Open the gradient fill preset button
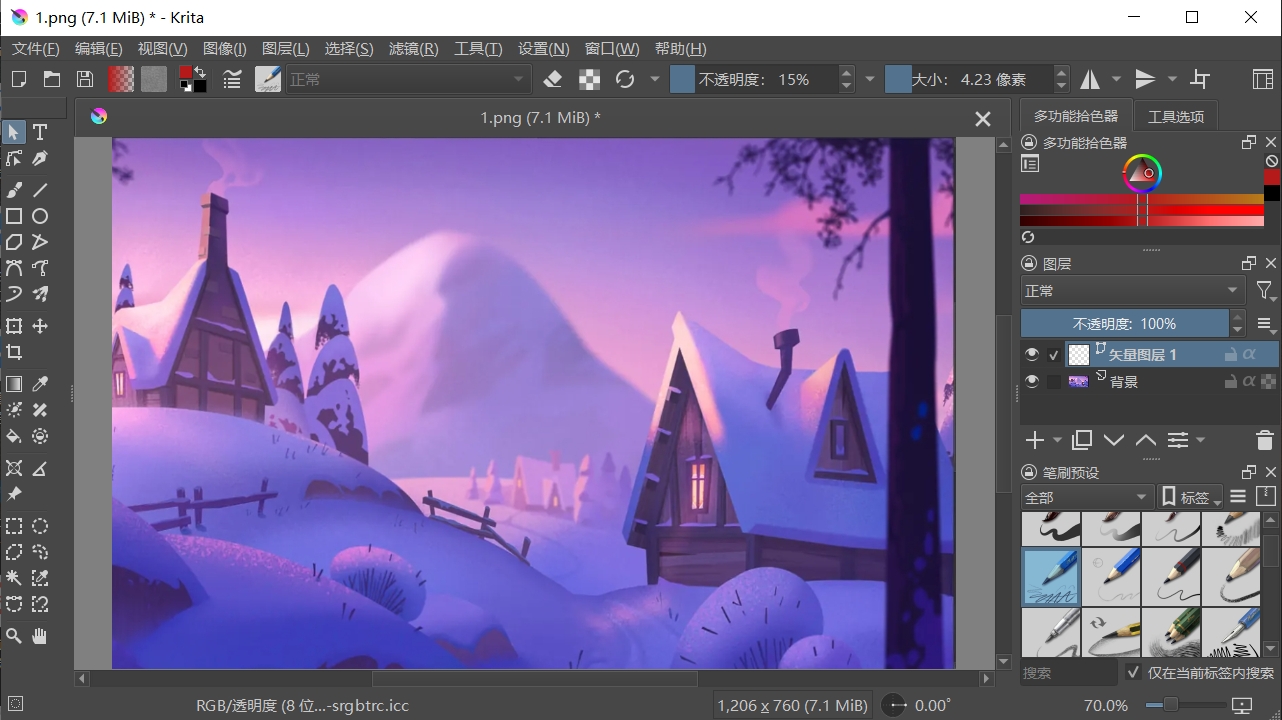1282x720 pixels. click(x=121, y=79)
